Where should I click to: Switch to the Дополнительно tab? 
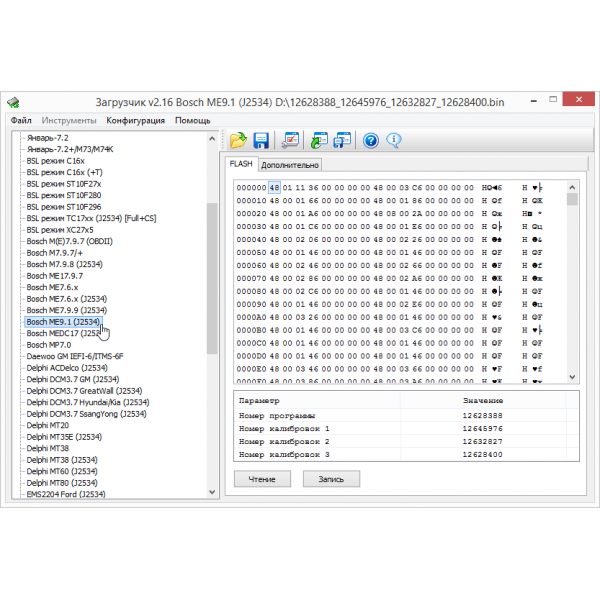pyautogui.click(x=290, y=165)
